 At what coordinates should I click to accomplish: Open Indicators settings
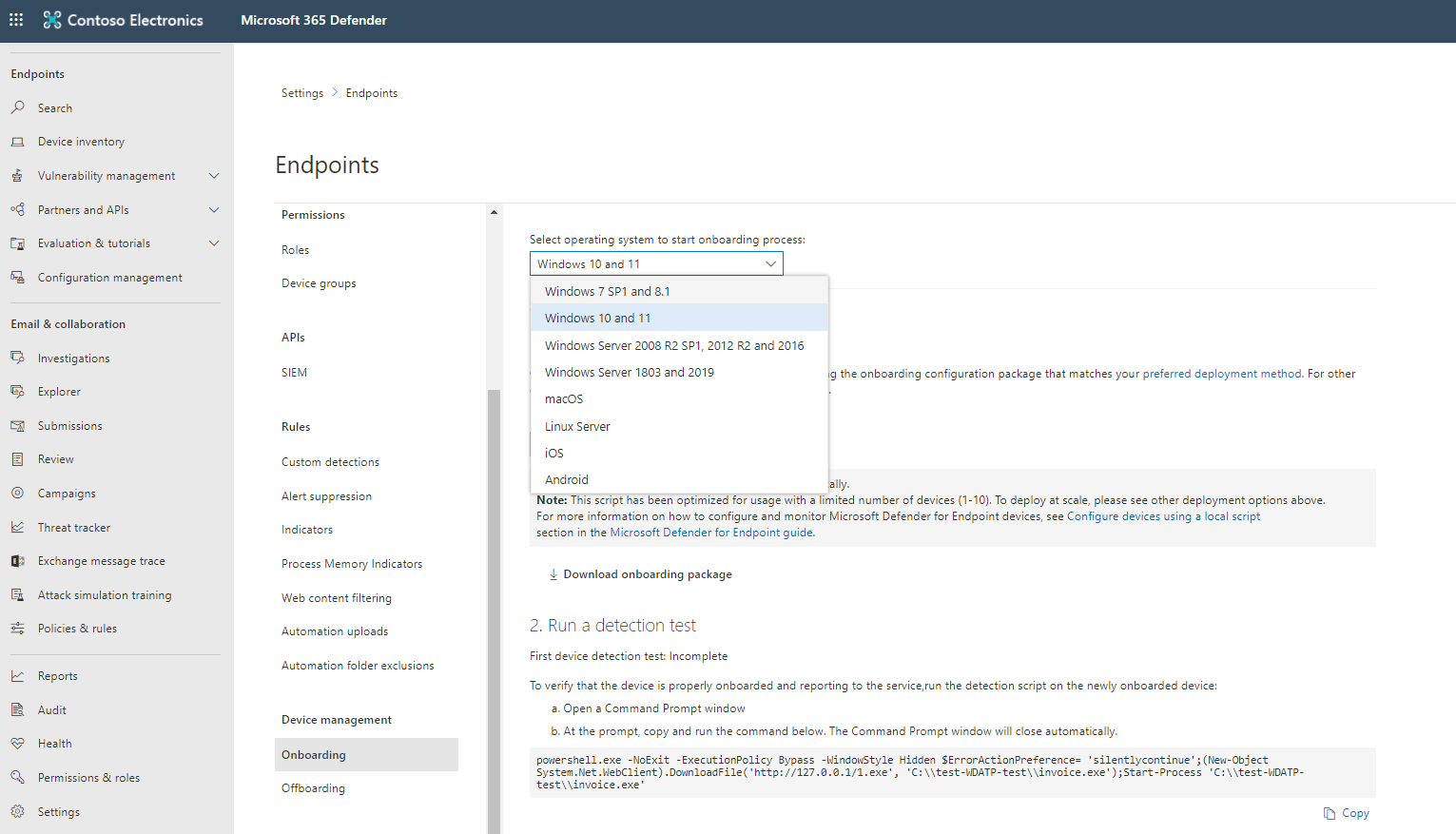click(x=307, y=530)
